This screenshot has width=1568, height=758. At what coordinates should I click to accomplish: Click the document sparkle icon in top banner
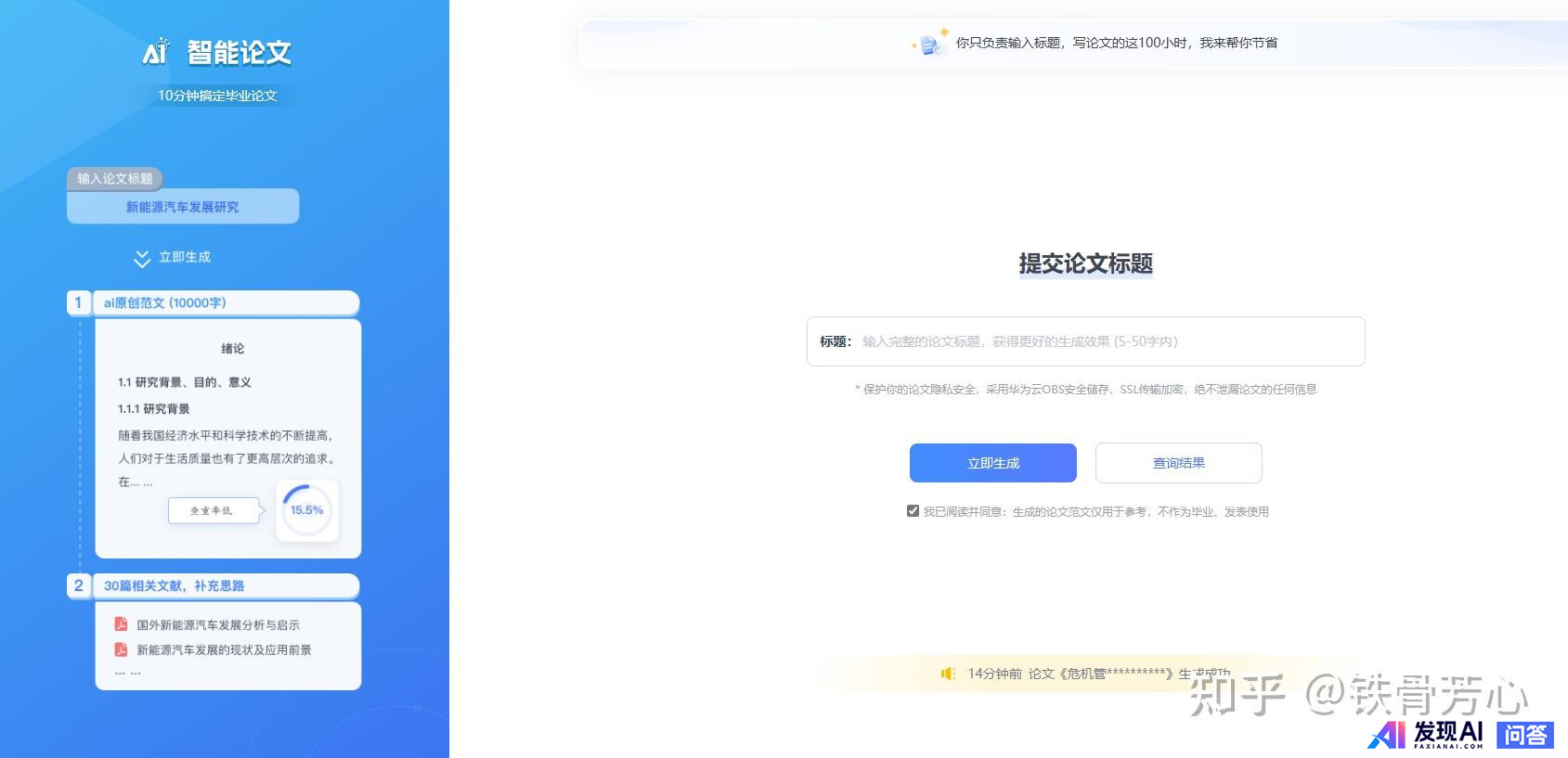click(x=931, y=43)
